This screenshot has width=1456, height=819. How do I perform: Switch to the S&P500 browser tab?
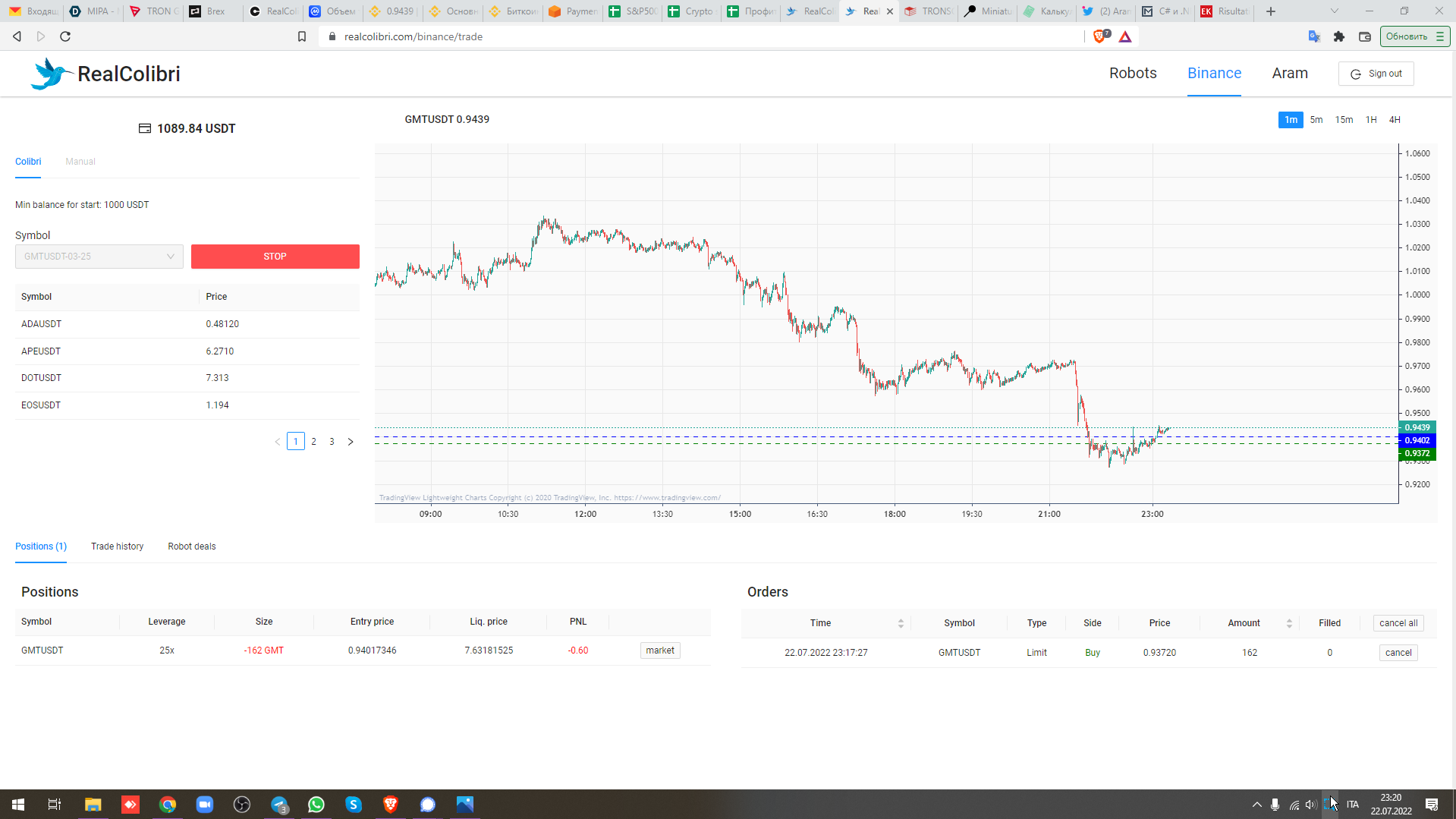coord(633,11)
